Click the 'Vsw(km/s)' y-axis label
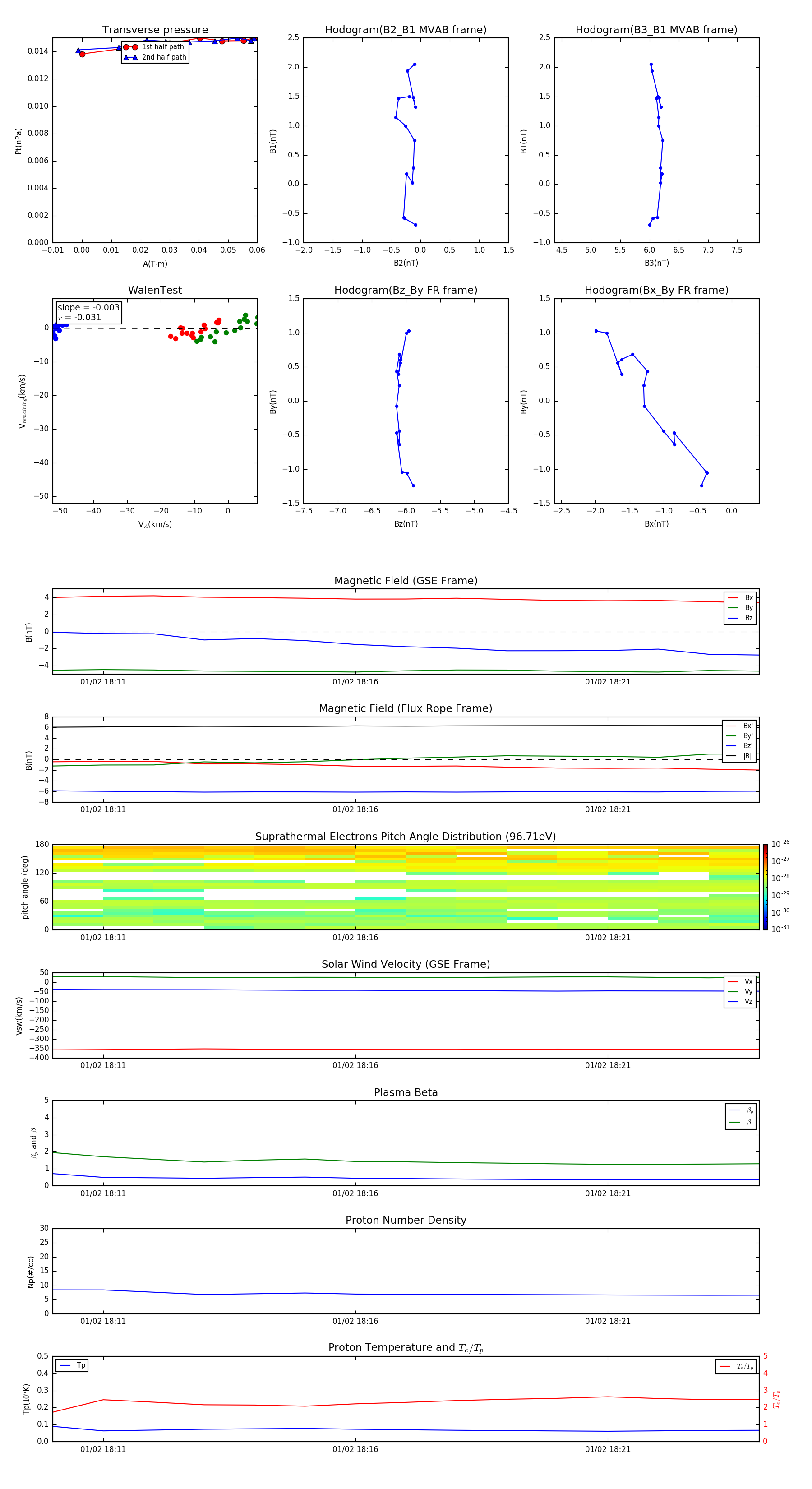The height and width of the screenshot is (1489, 812). click(x=19, y=1016)
